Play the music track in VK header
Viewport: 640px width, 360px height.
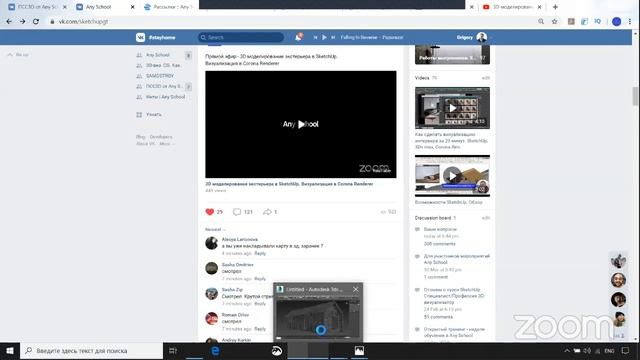[x=324, y=37]
